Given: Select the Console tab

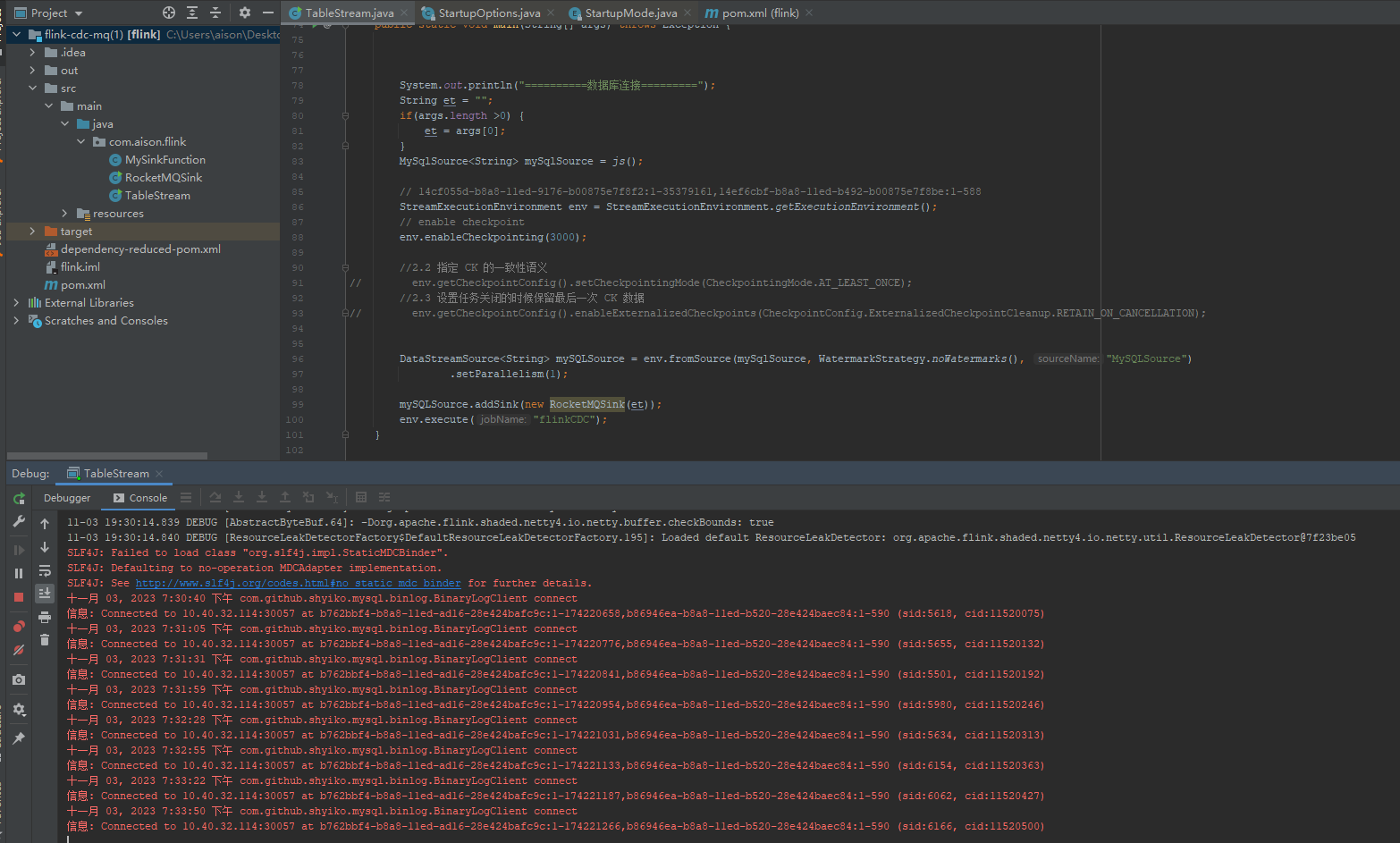Looking at the screenshot, I should [140, 498].
